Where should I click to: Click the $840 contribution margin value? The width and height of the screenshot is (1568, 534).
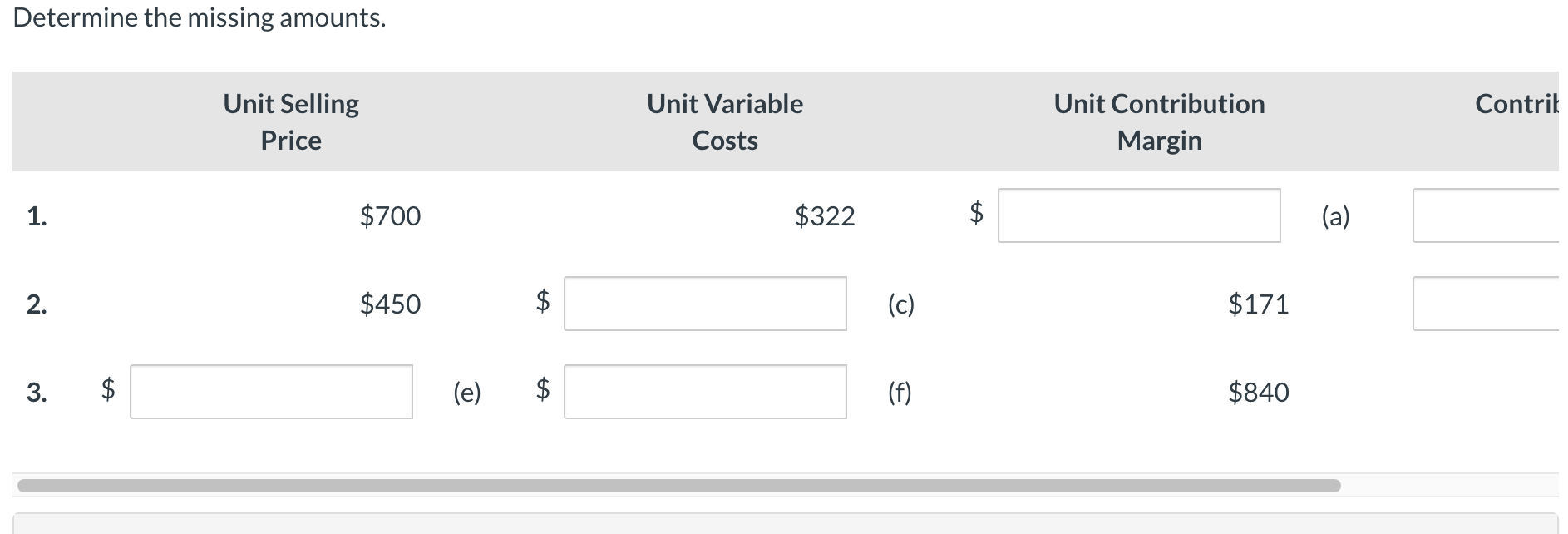[1258, 393]
